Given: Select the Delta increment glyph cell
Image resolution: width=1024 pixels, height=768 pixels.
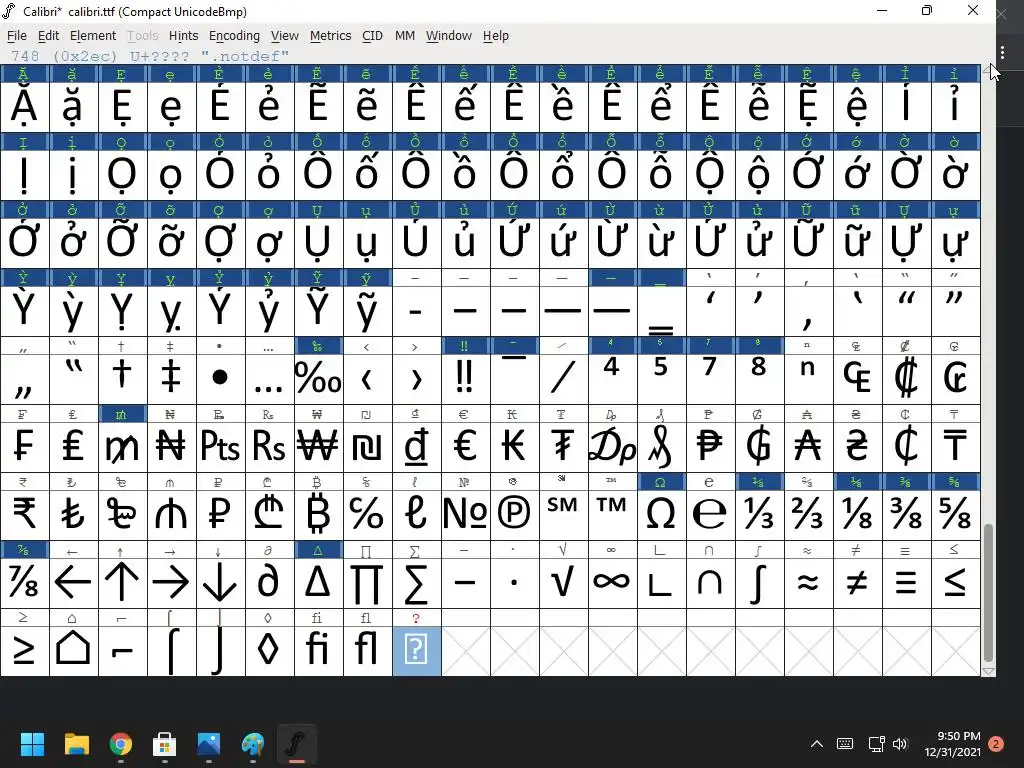Looking at the screenshot, I should tap(318, 583).
